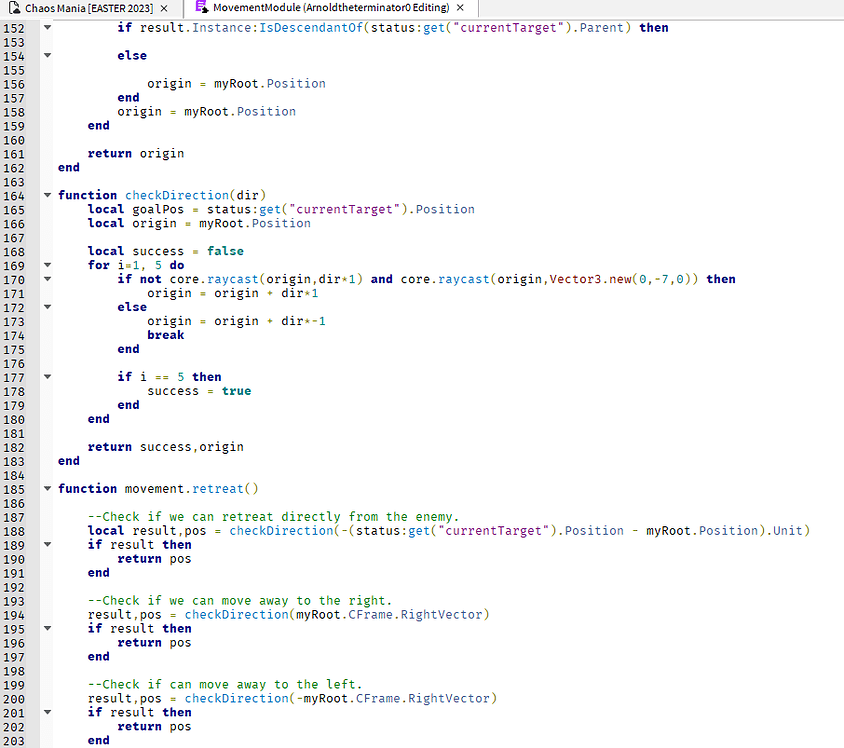Image resolution: width=844 pixels, height=748 pixels.
Task: Collapse the if i == 5 block
Action: click(x=46, y=376)
